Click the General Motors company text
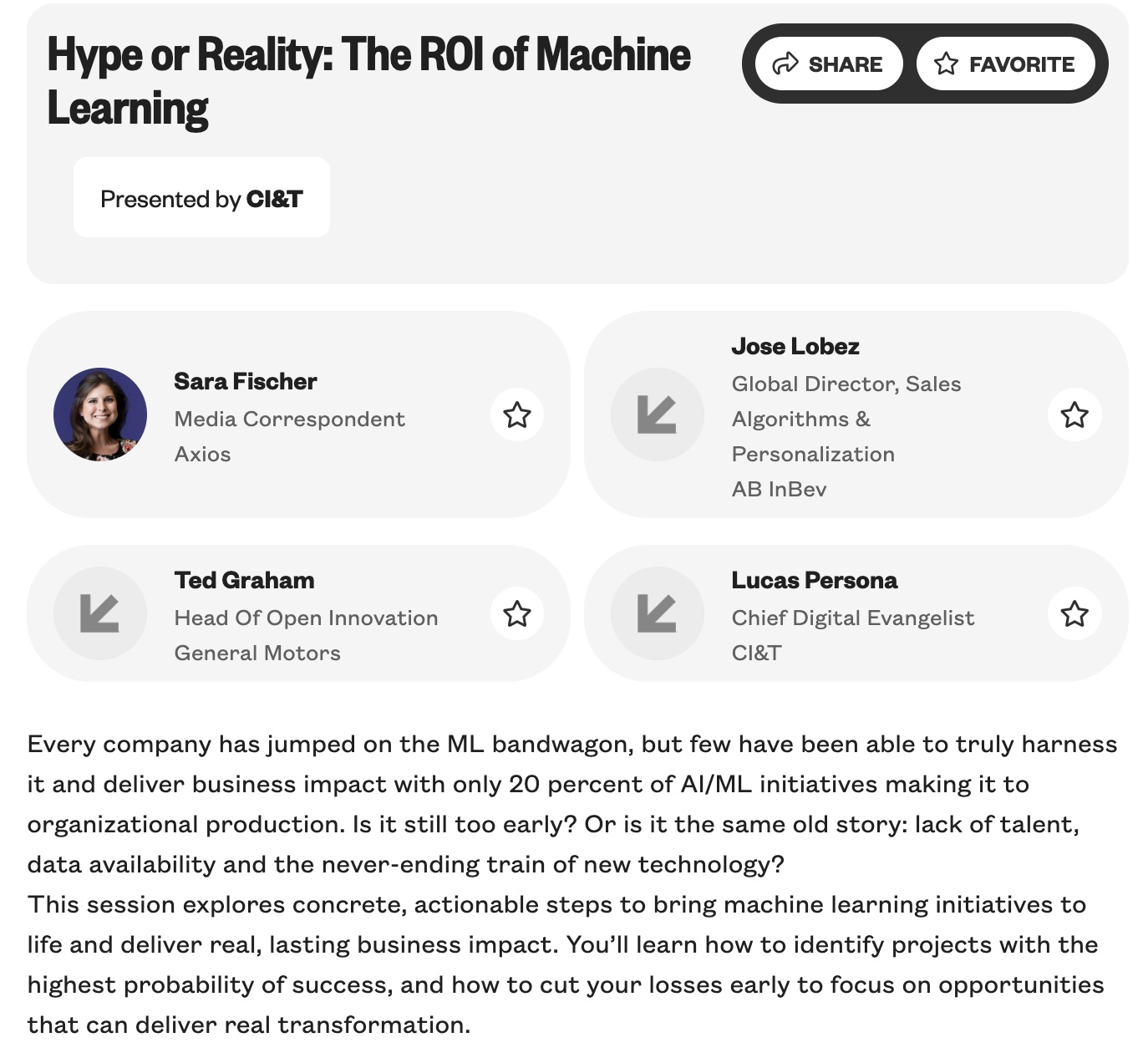 (257, 653)
